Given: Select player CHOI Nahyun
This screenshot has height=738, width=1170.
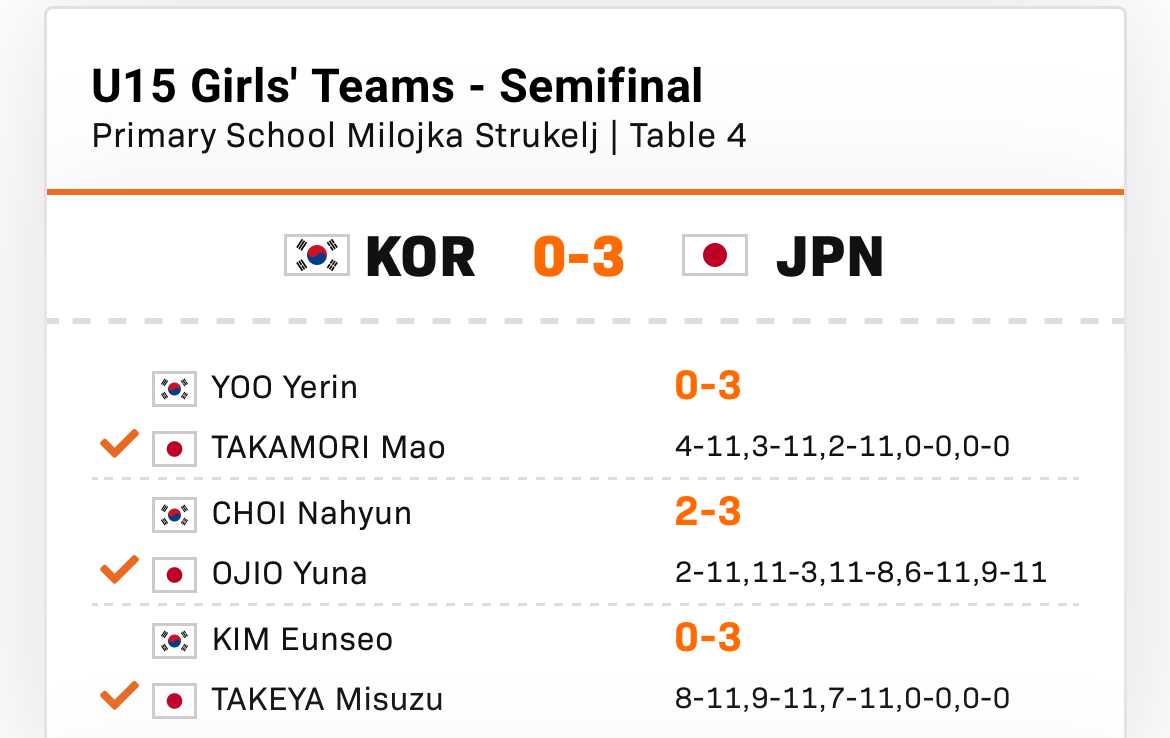Looking at the screenshot, I should point(311,513).
